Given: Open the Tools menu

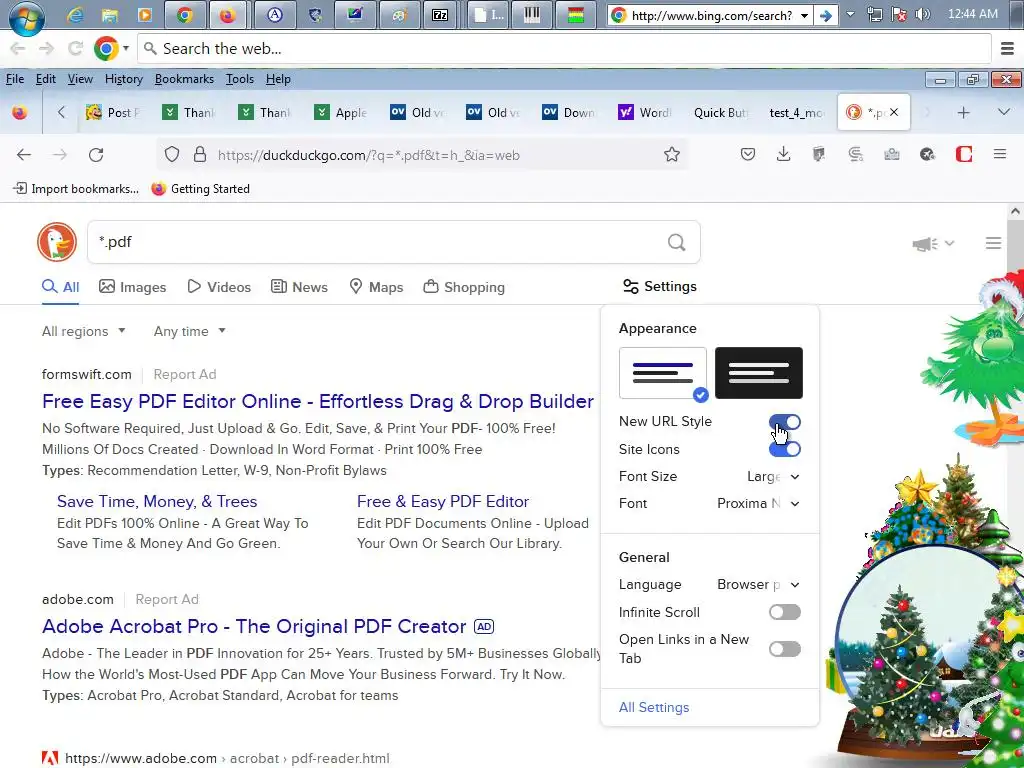Looking at the screenshot, I should 240,79.
